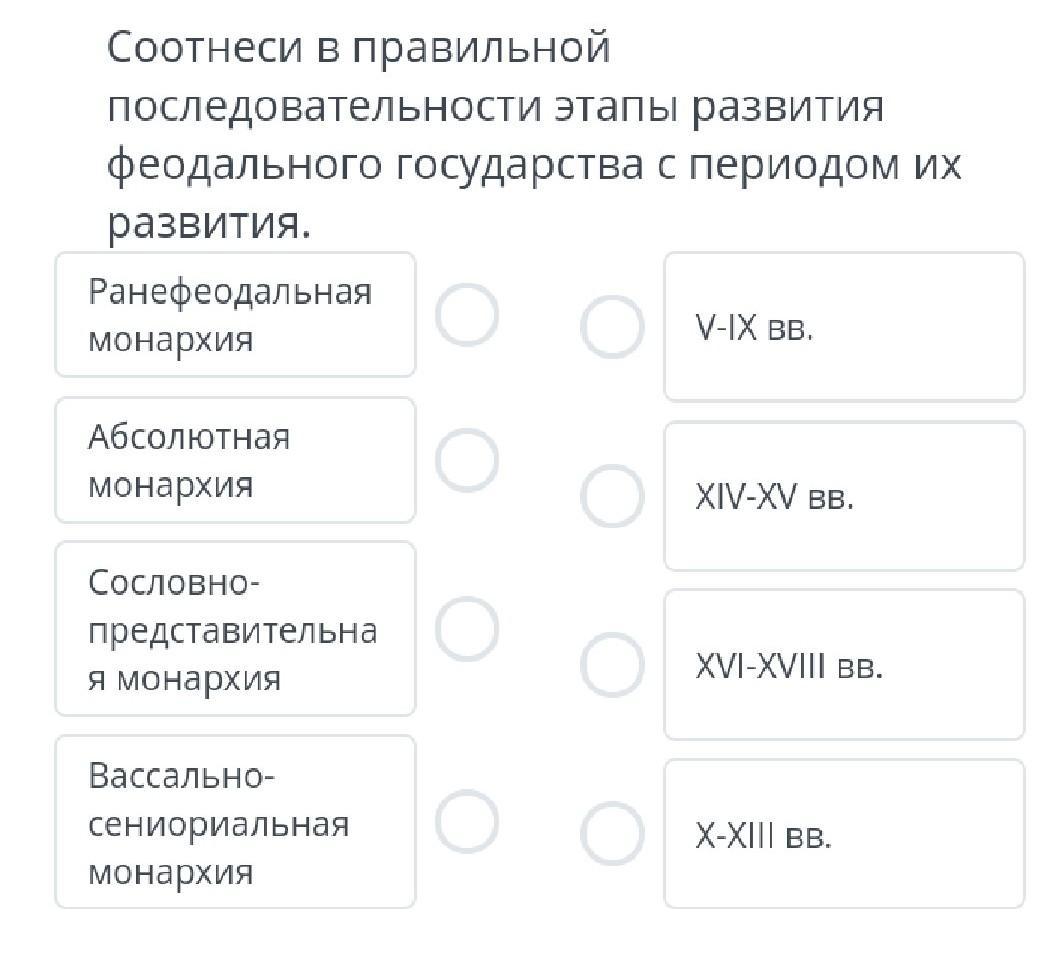This screenshot has height=961, width=1051.
Task: Choose the X-XIII вв. period box
Action: pyautogui.click(x=844, y=834)
